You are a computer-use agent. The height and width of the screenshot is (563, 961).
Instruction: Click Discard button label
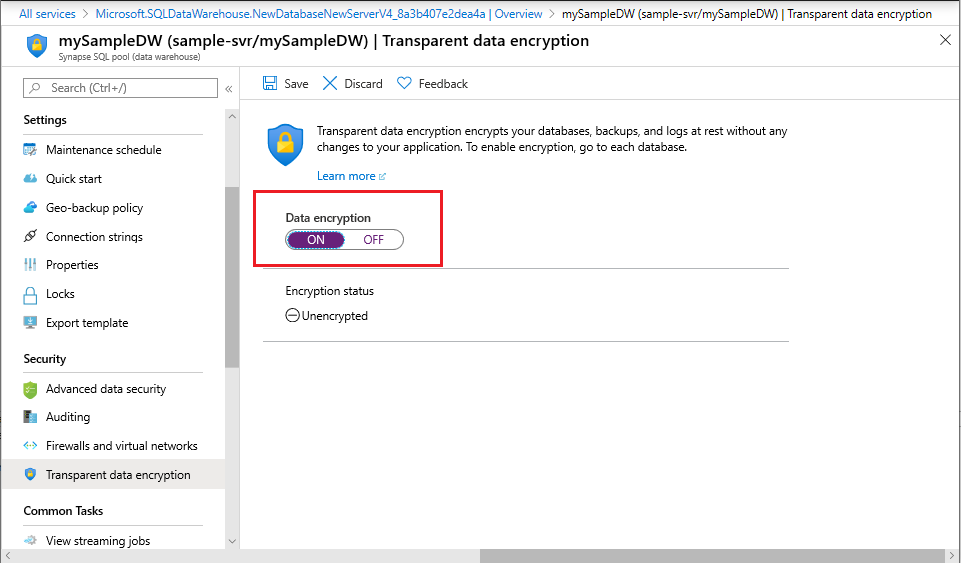tap(363, 83)
